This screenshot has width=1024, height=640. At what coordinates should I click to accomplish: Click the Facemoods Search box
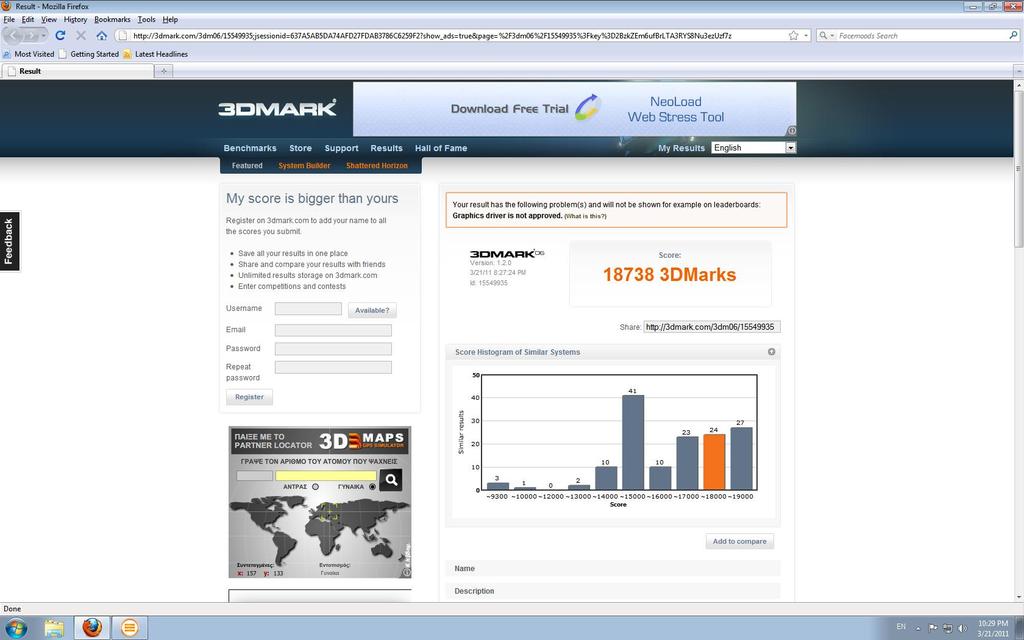921,35
